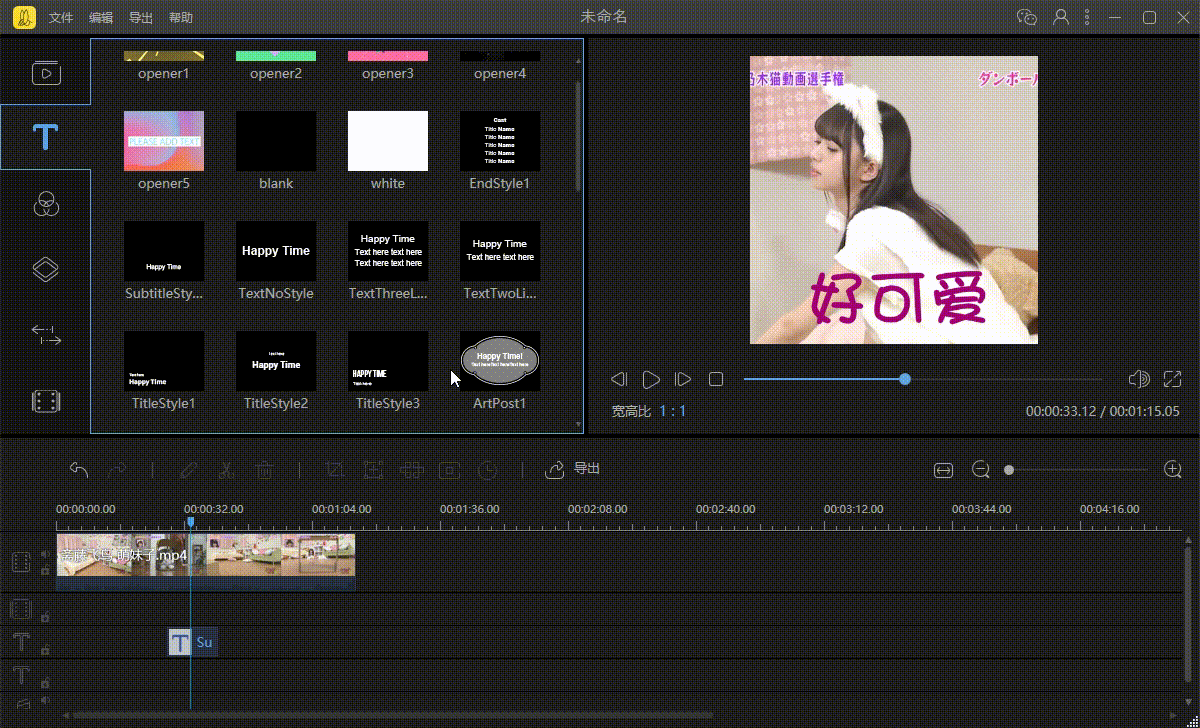Open the three-dot options menu
The width and height of the screenshot is (1200, 728).
[1087, 17]
